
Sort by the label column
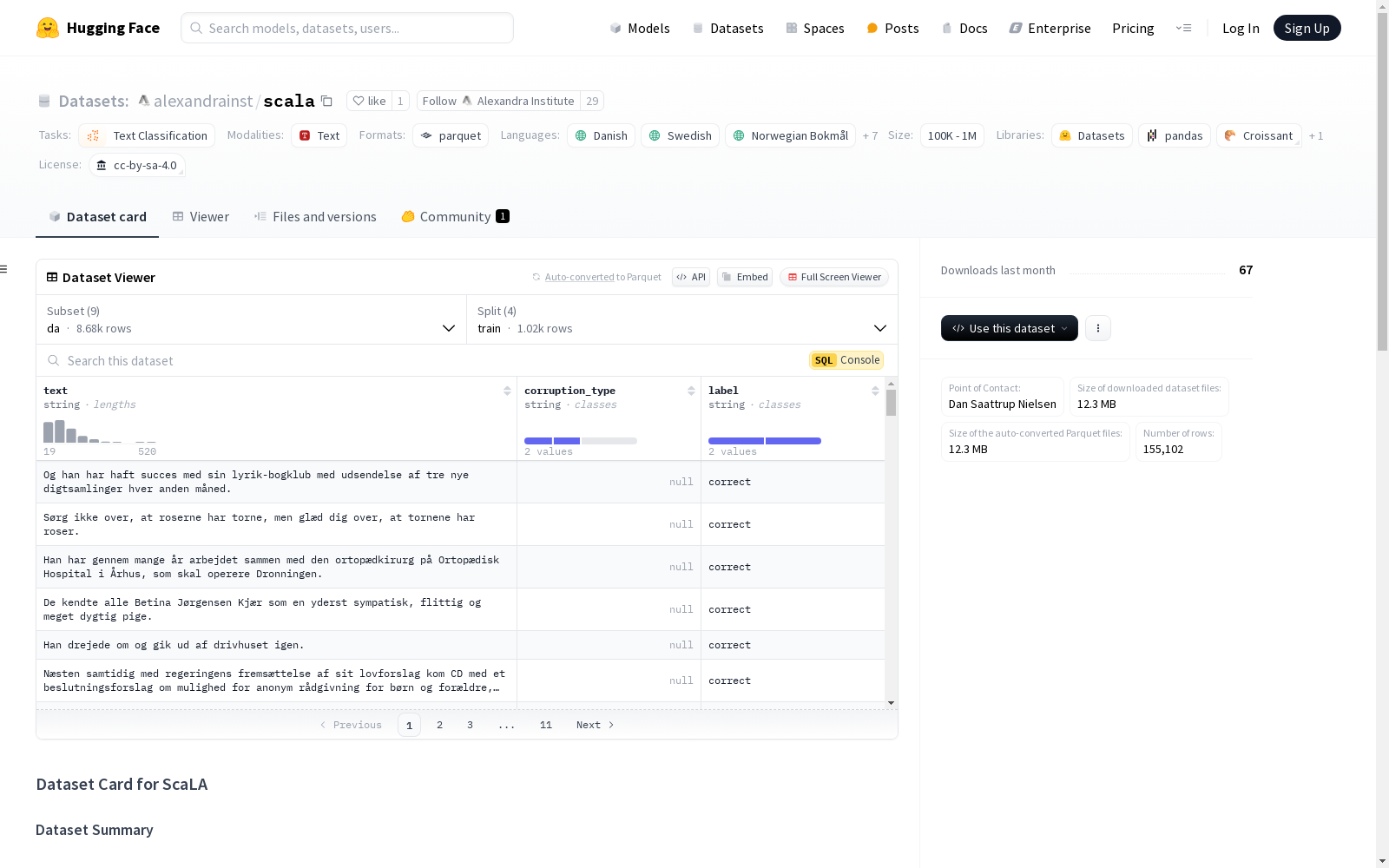(875, 391)
